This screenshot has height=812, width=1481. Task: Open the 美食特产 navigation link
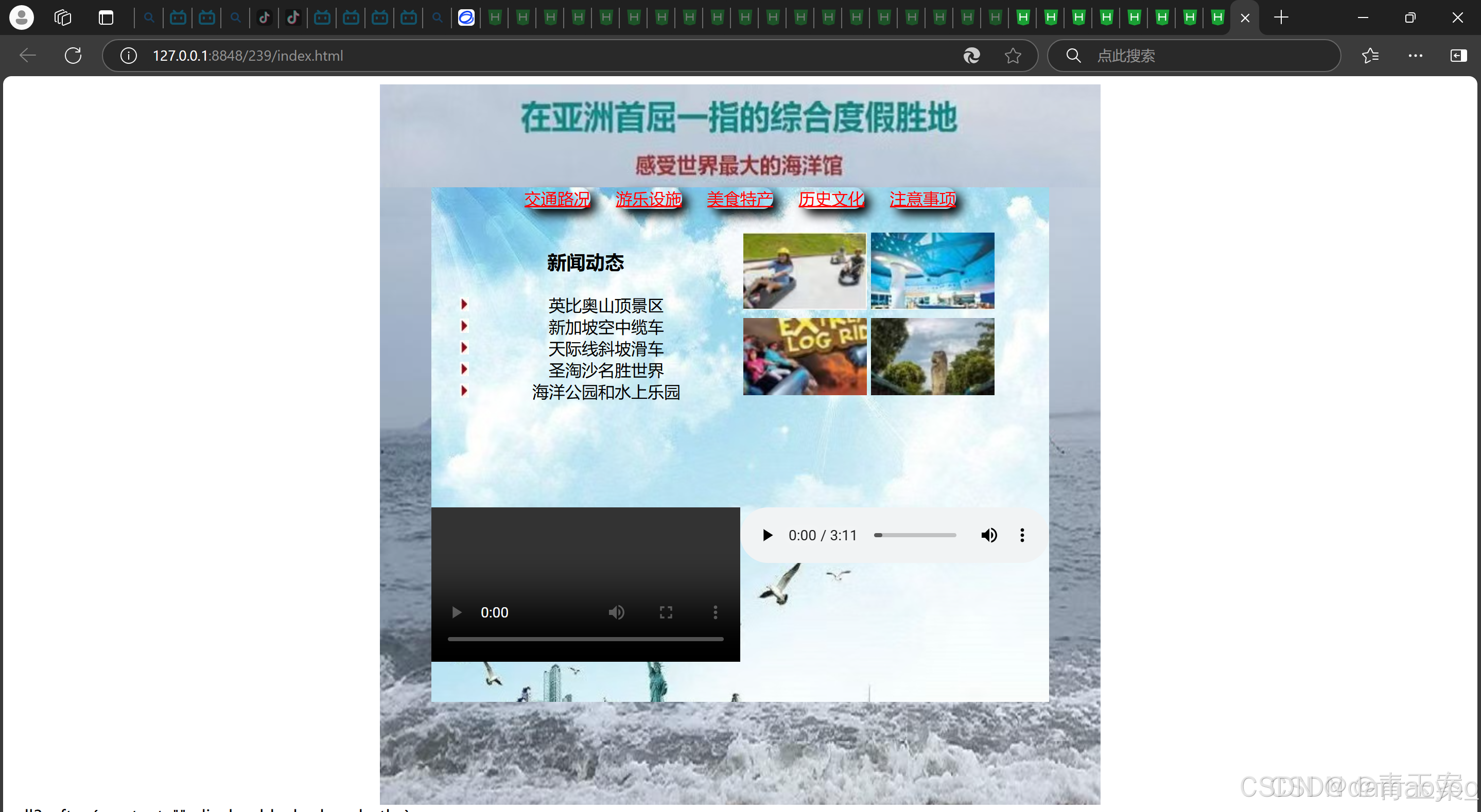point(739,200)
